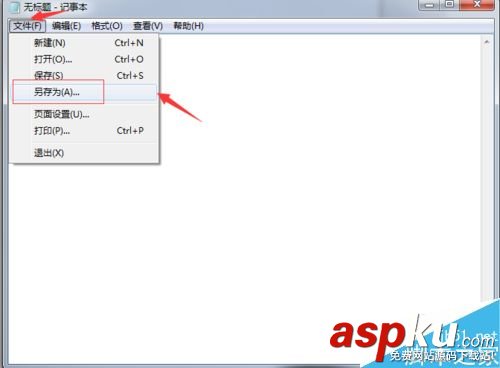Choose 打印(P)... menu entry
The image size is (500, 368).
pyautogui.click(x=85, y=131)
